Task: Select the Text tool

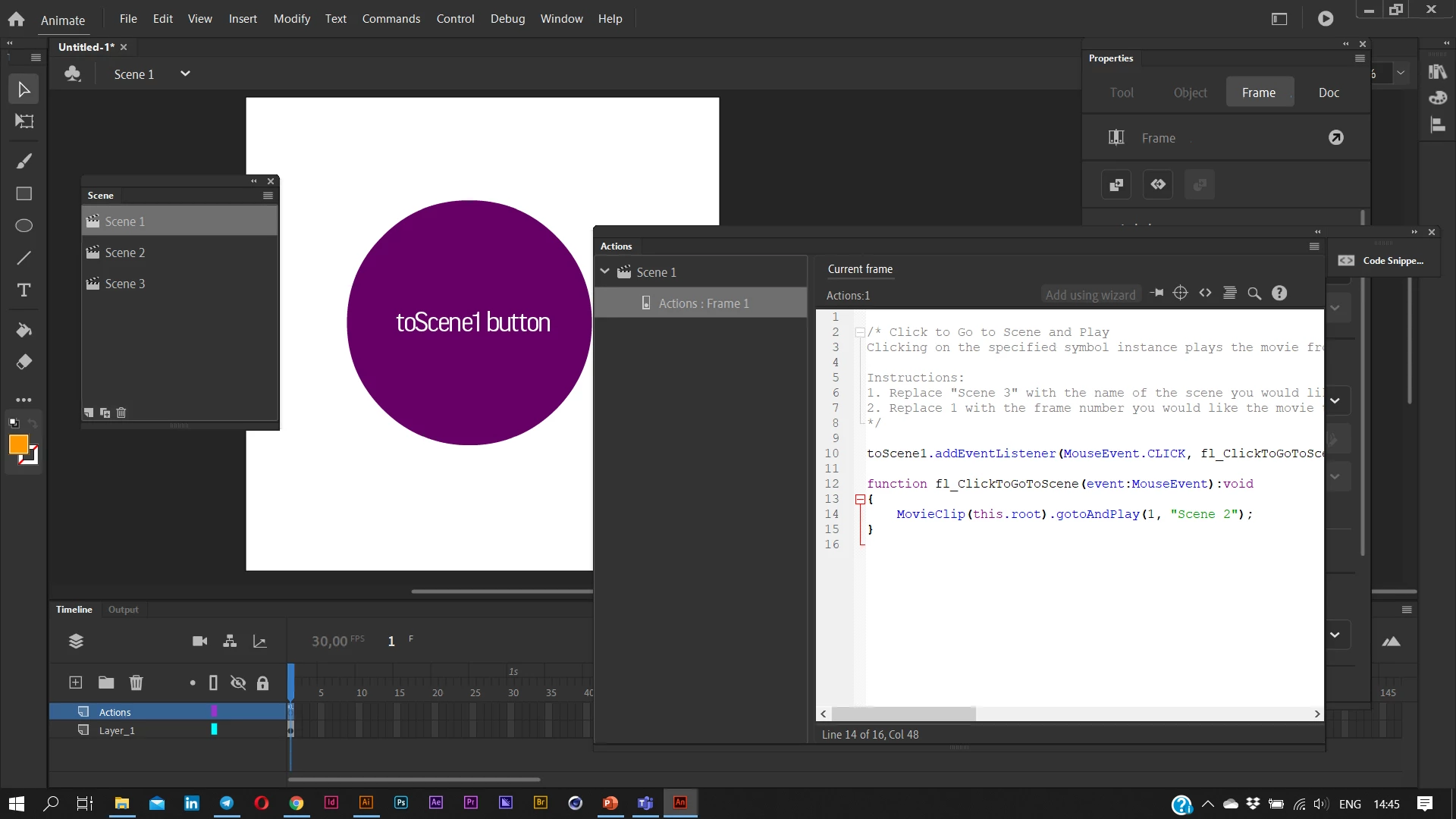Action: [x=24, y=290]
